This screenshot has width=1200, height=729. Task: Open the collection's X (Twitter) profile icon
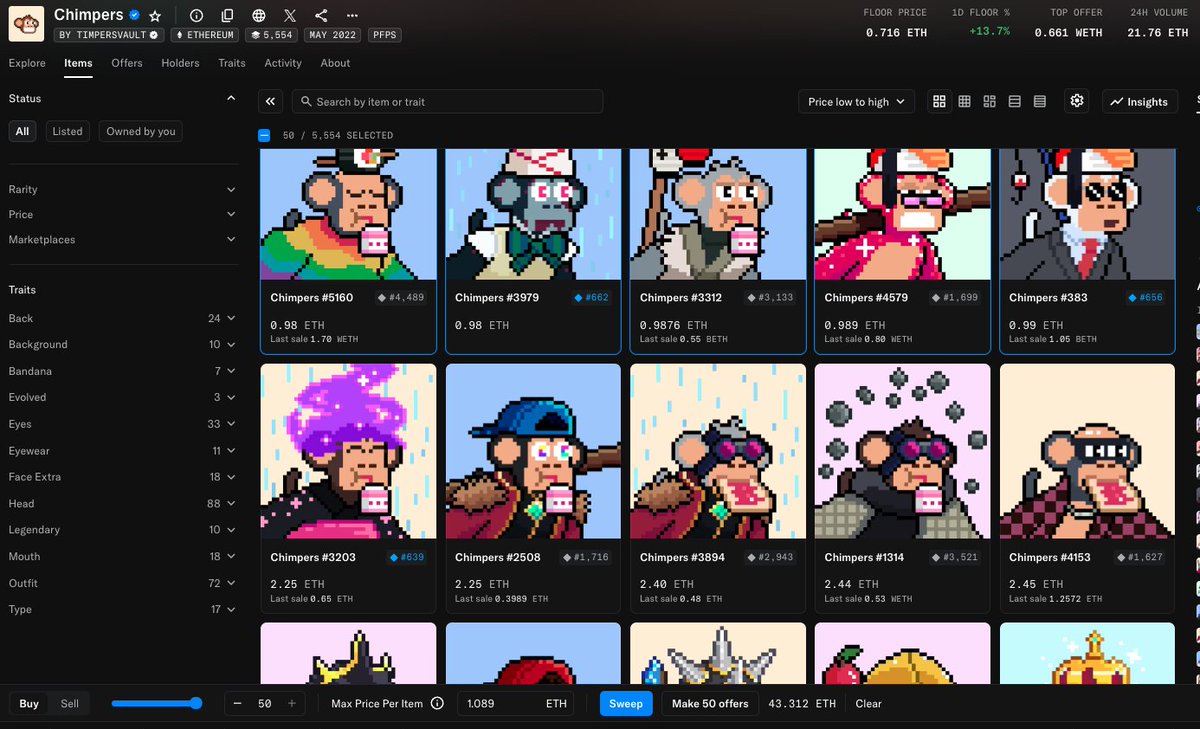(x=290, y=16)
